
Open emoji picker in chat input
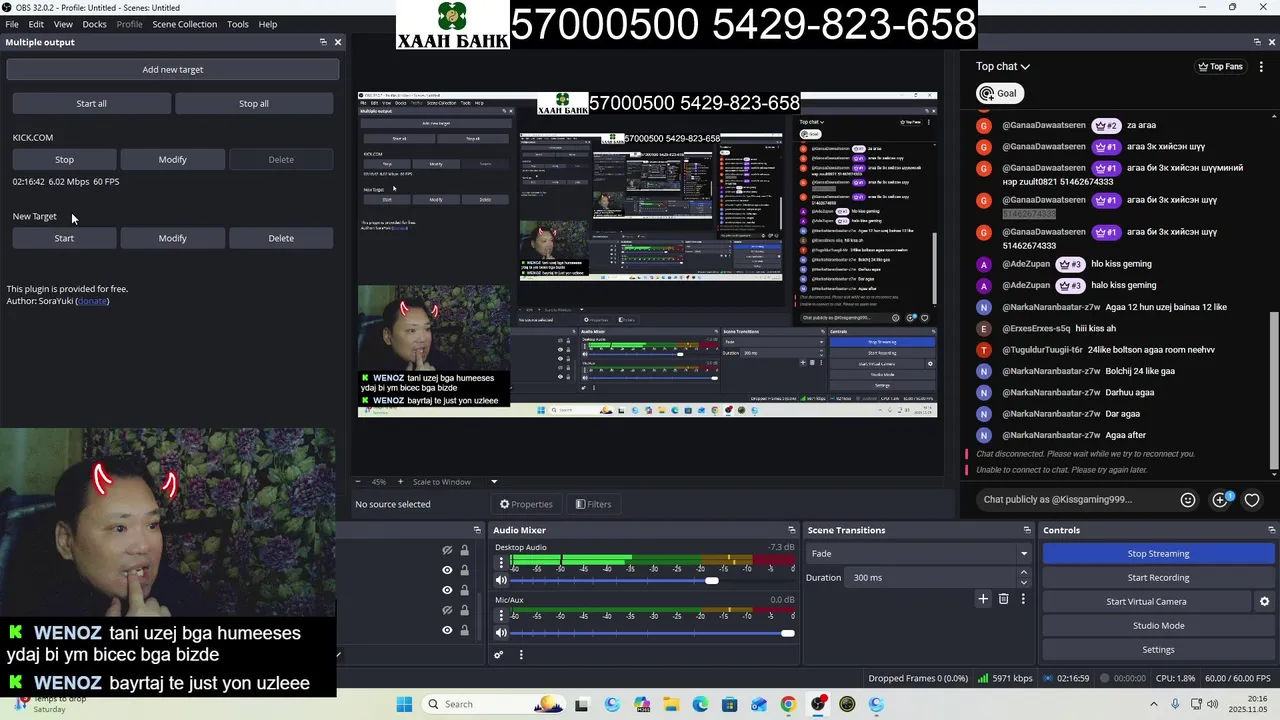pyautogui.click(x=1187, y=500)
